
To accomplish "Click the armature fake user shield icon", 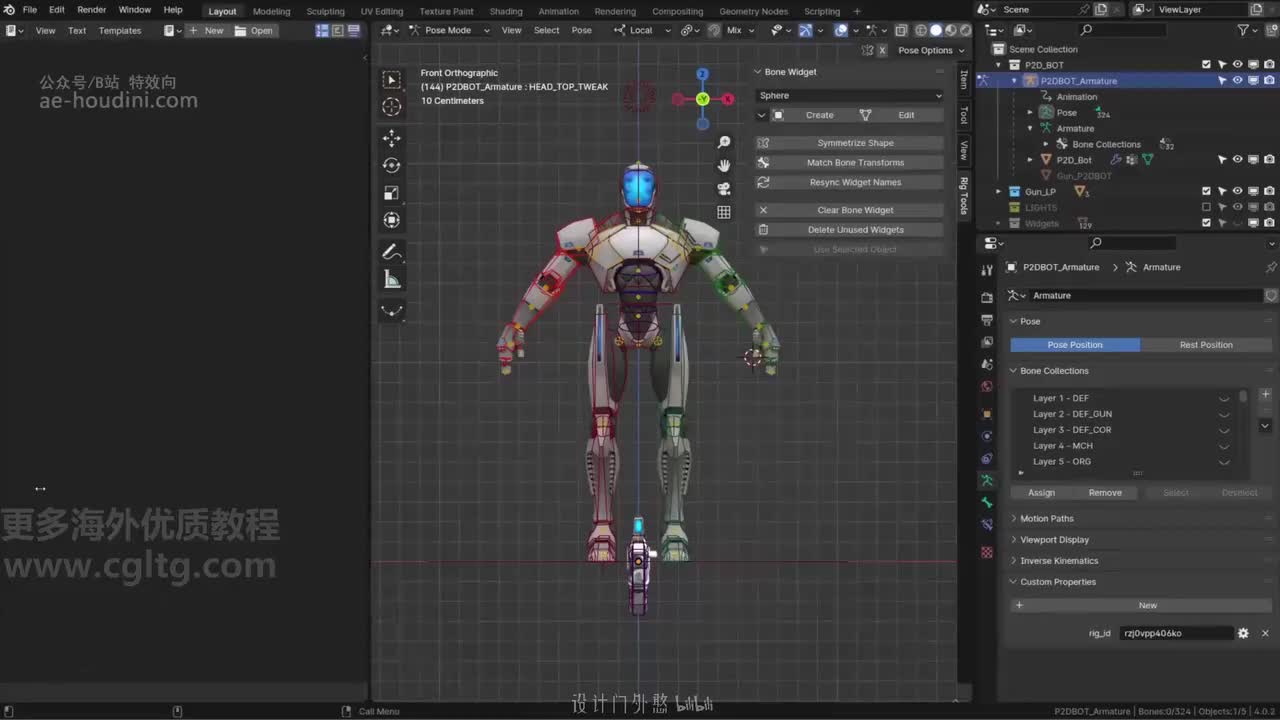I will click(x=1271, y=296).
